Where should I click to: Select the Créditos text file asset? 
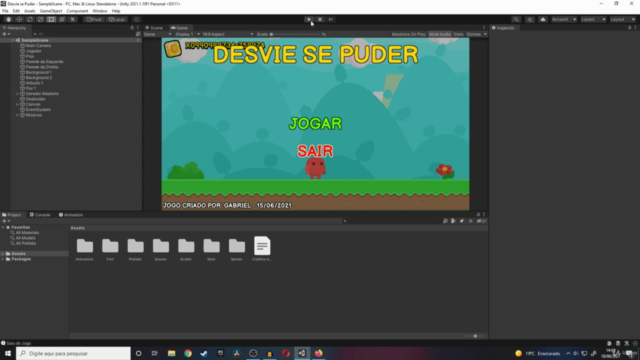click(262, 249)
